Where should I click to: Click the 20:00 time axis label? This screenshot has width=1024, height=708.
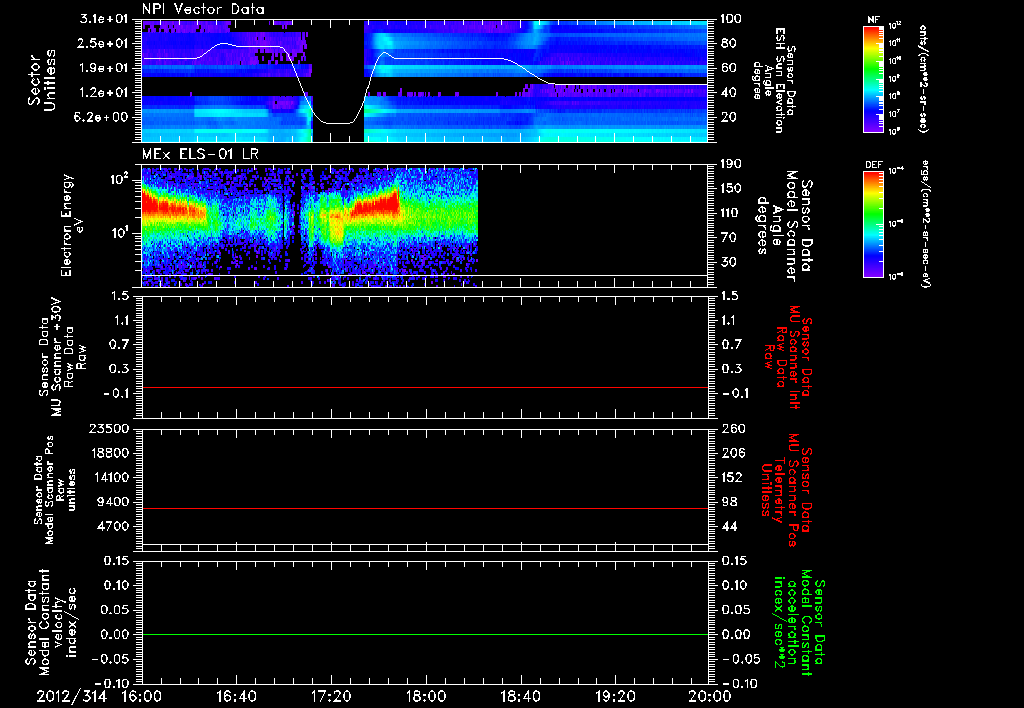(x=710, y=696)
